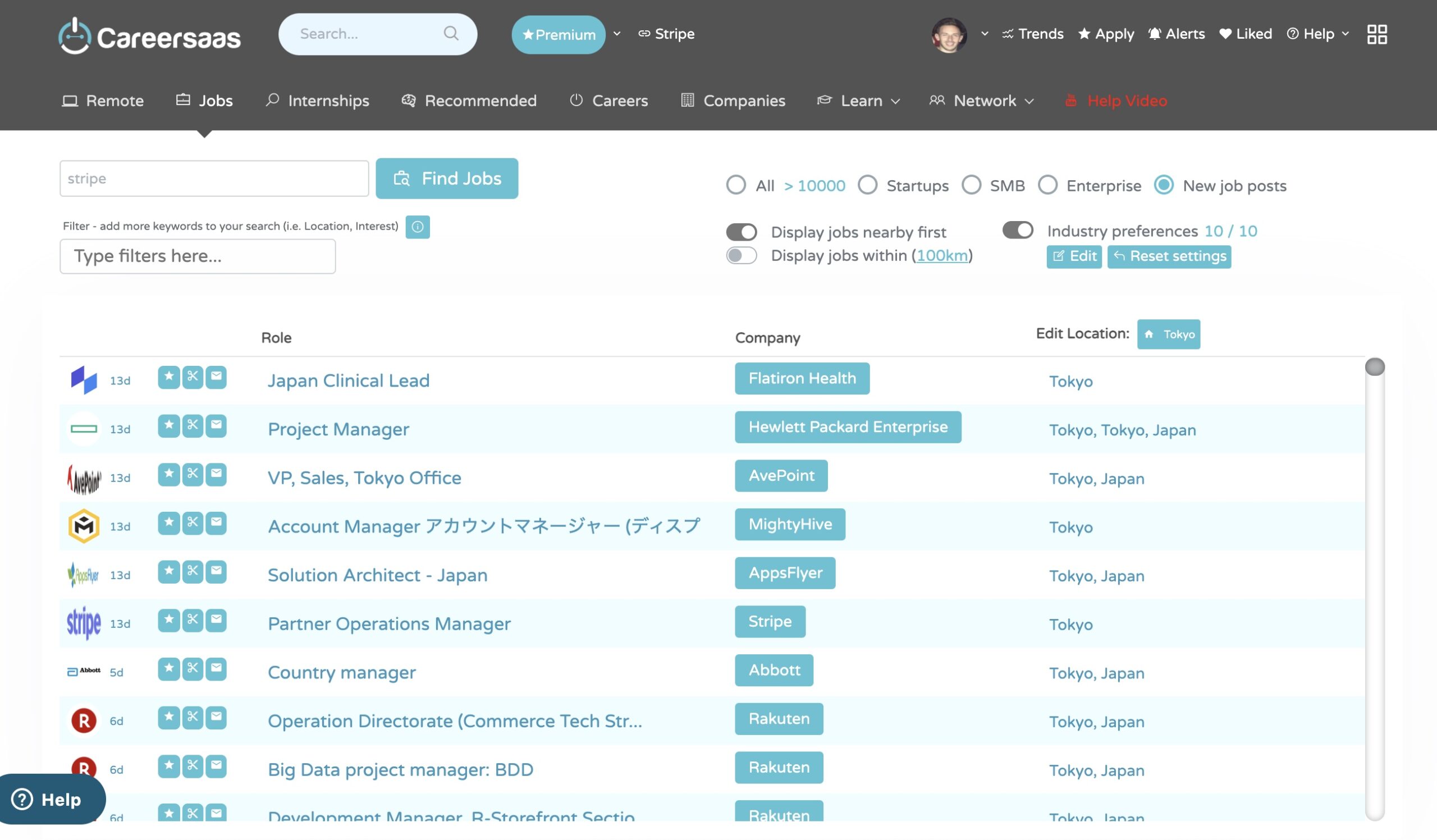
Task: Open Alerts bell in top bar
Action: tap(1176, 34)
